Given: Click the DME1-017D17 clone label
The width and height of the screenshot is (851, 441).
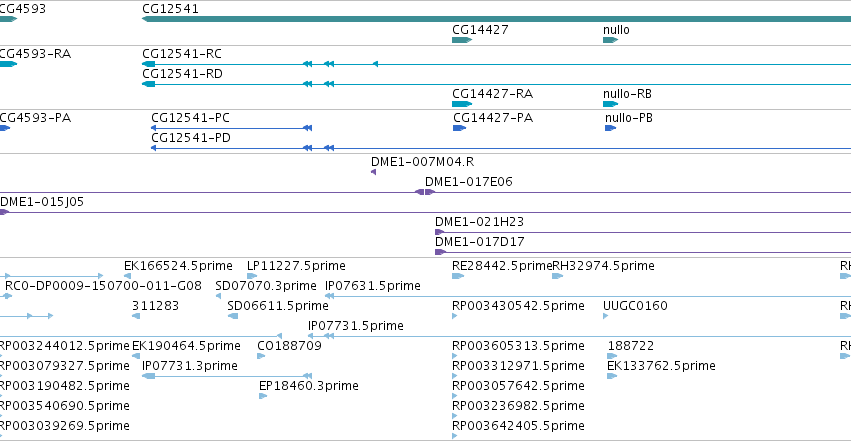Looking at the screenshot, I should [480, 242].
